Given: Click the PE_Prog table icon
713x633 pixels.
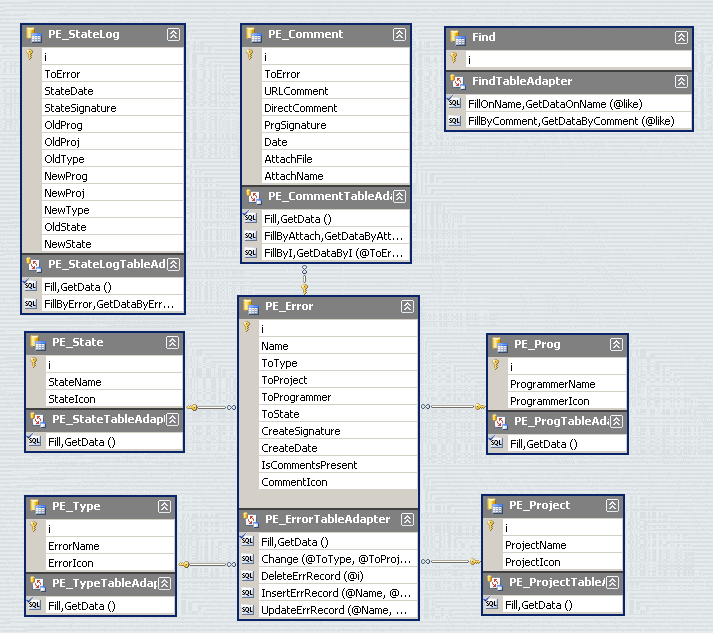Looking at the screenshot, I should [x=500, y=345].
